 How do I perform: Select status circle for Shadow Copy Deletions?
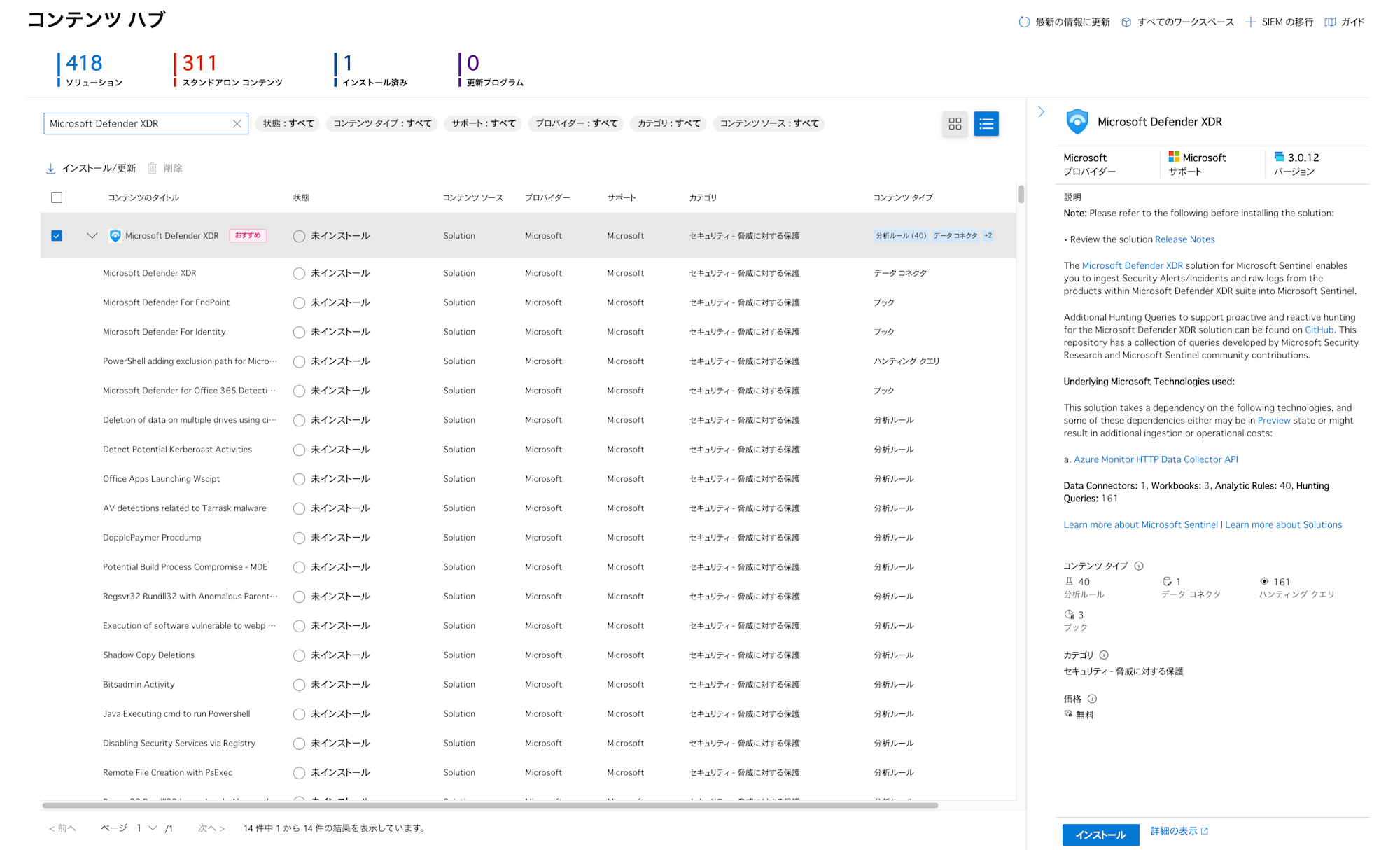click(299, 656)
